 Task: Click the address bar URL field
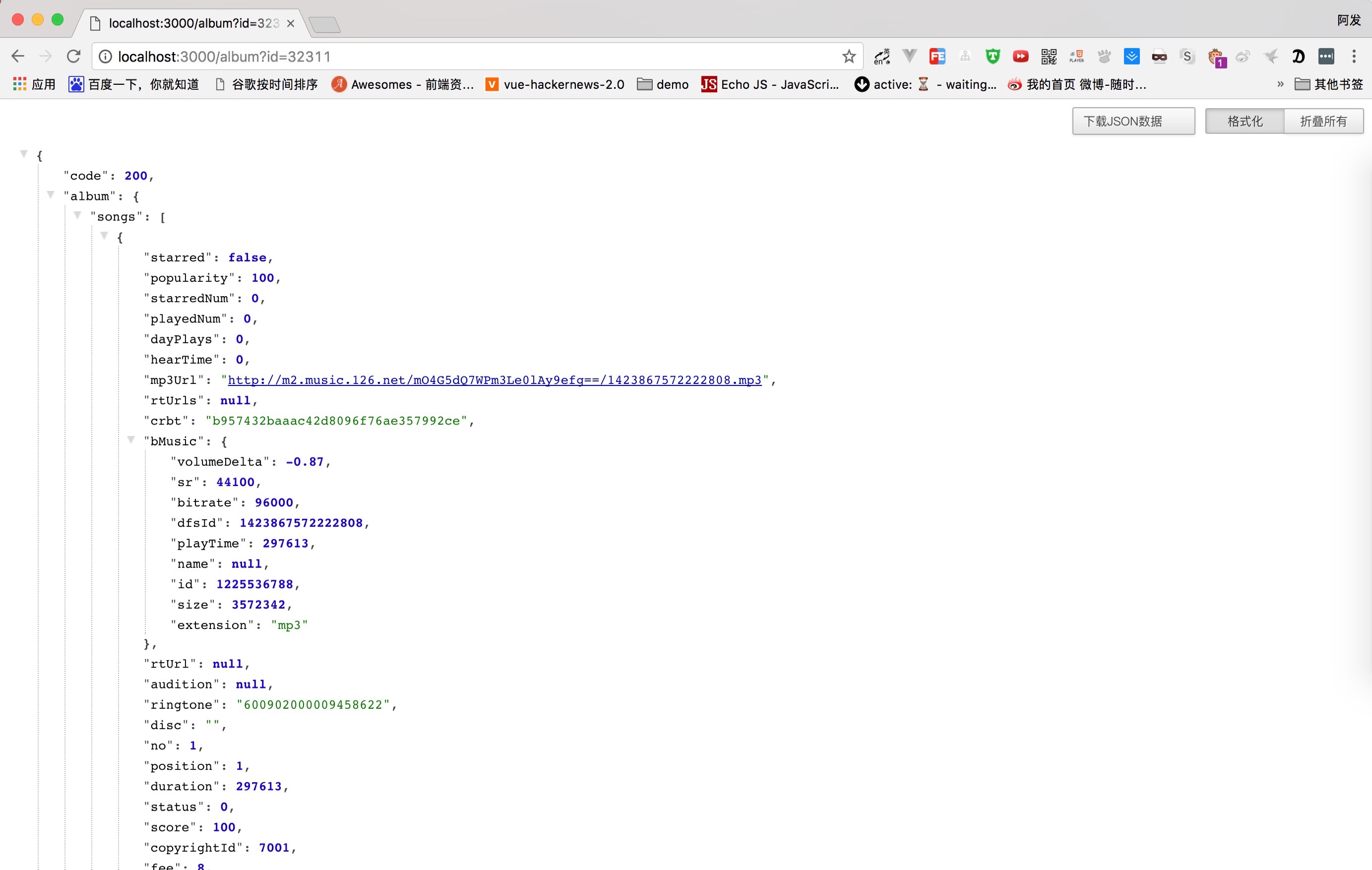456,57
